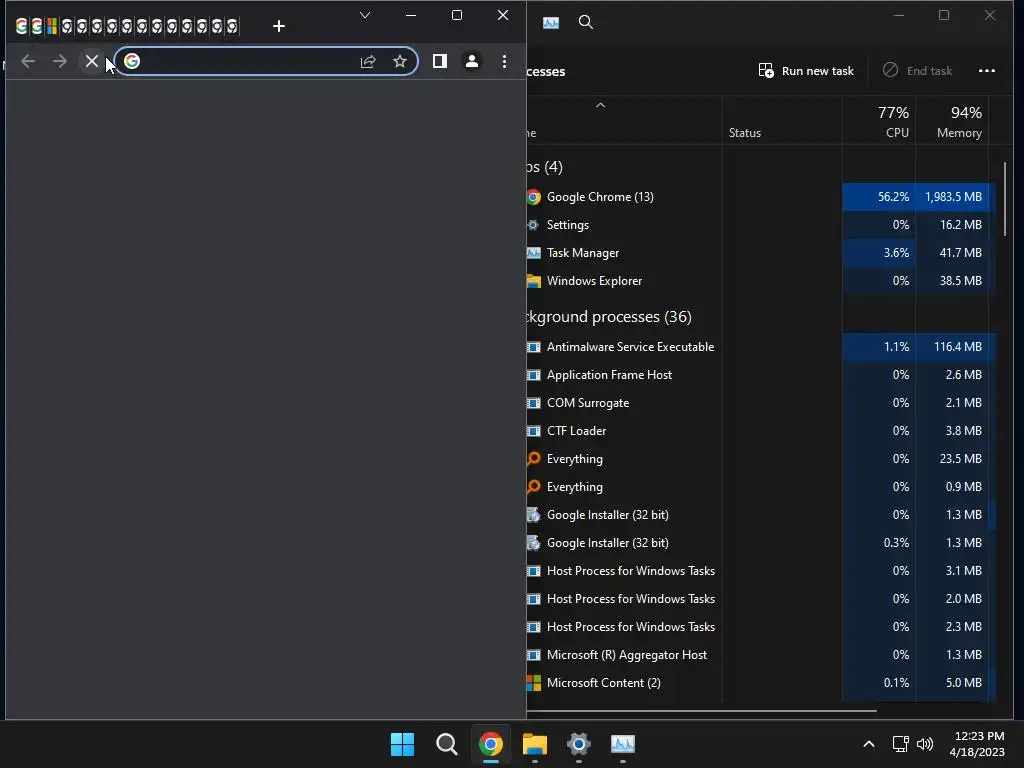Select Application Frame Host process
This screenshot has width=1024, height=768.
tap(761, 375)
